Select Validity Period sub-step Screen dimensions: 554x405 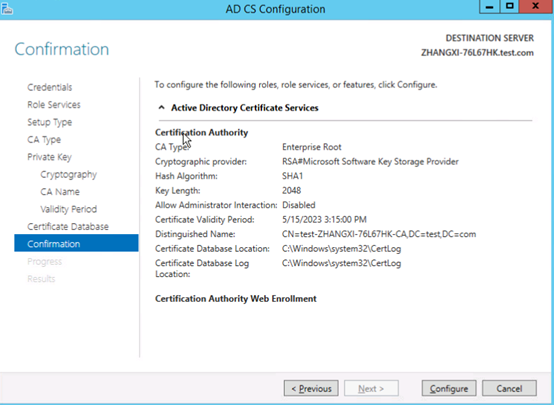[x=68, y=209]
